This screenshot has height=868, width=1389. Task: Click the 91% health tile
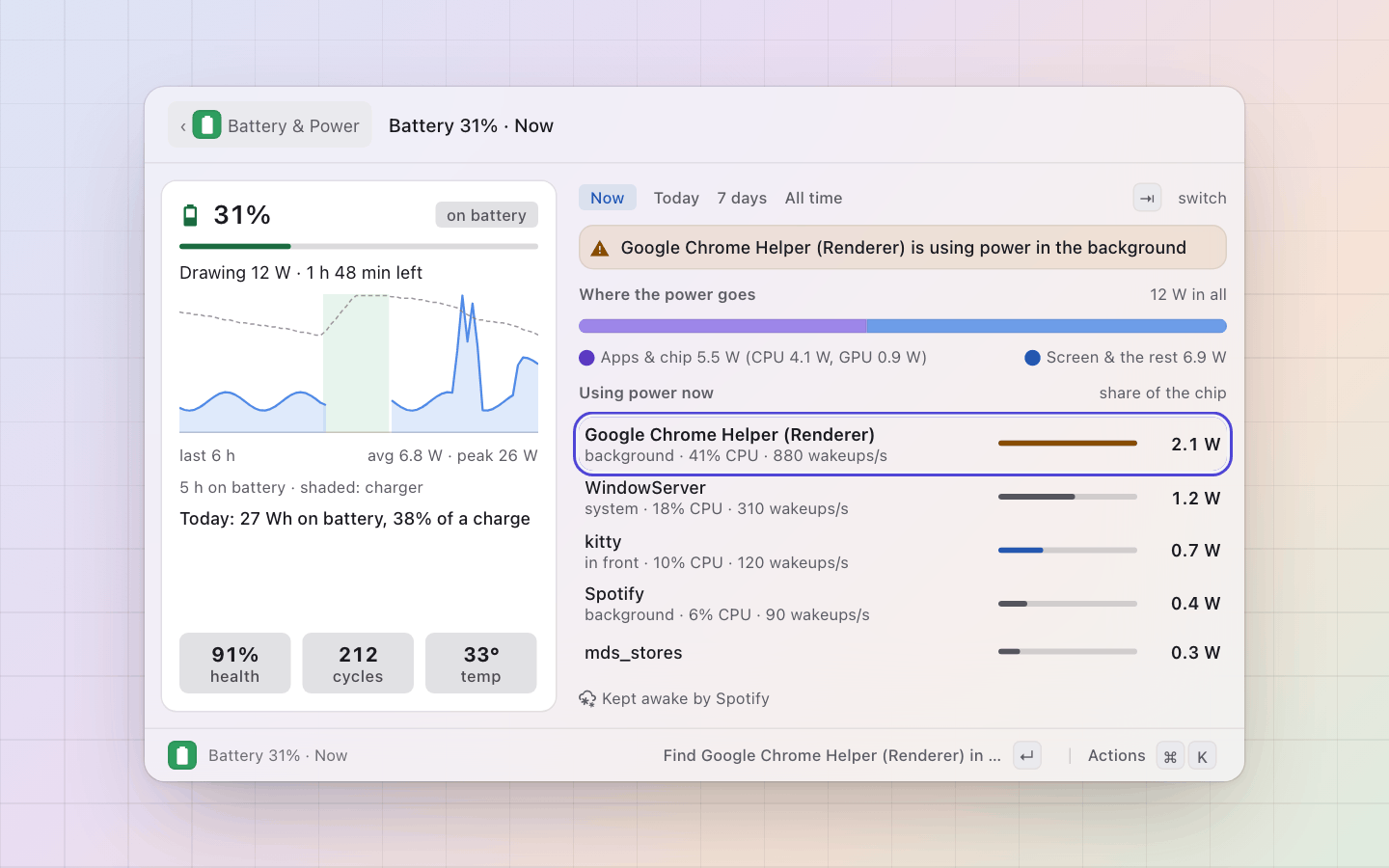point(235,664)
